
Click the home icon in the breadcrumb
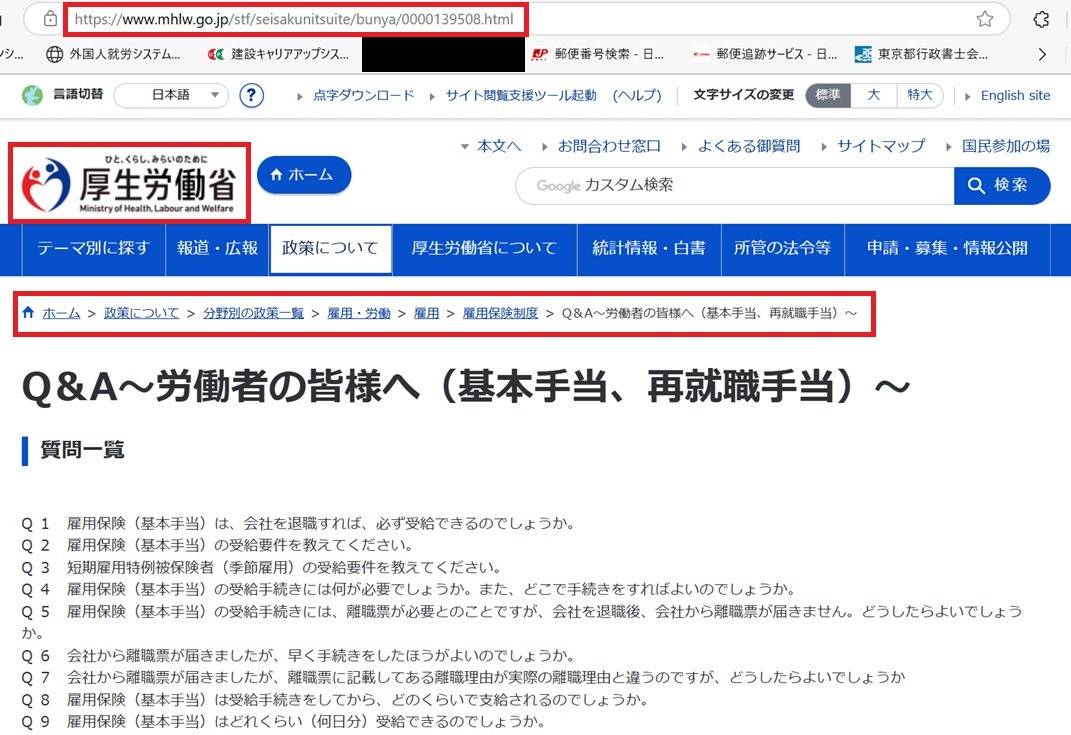[28, 313]
